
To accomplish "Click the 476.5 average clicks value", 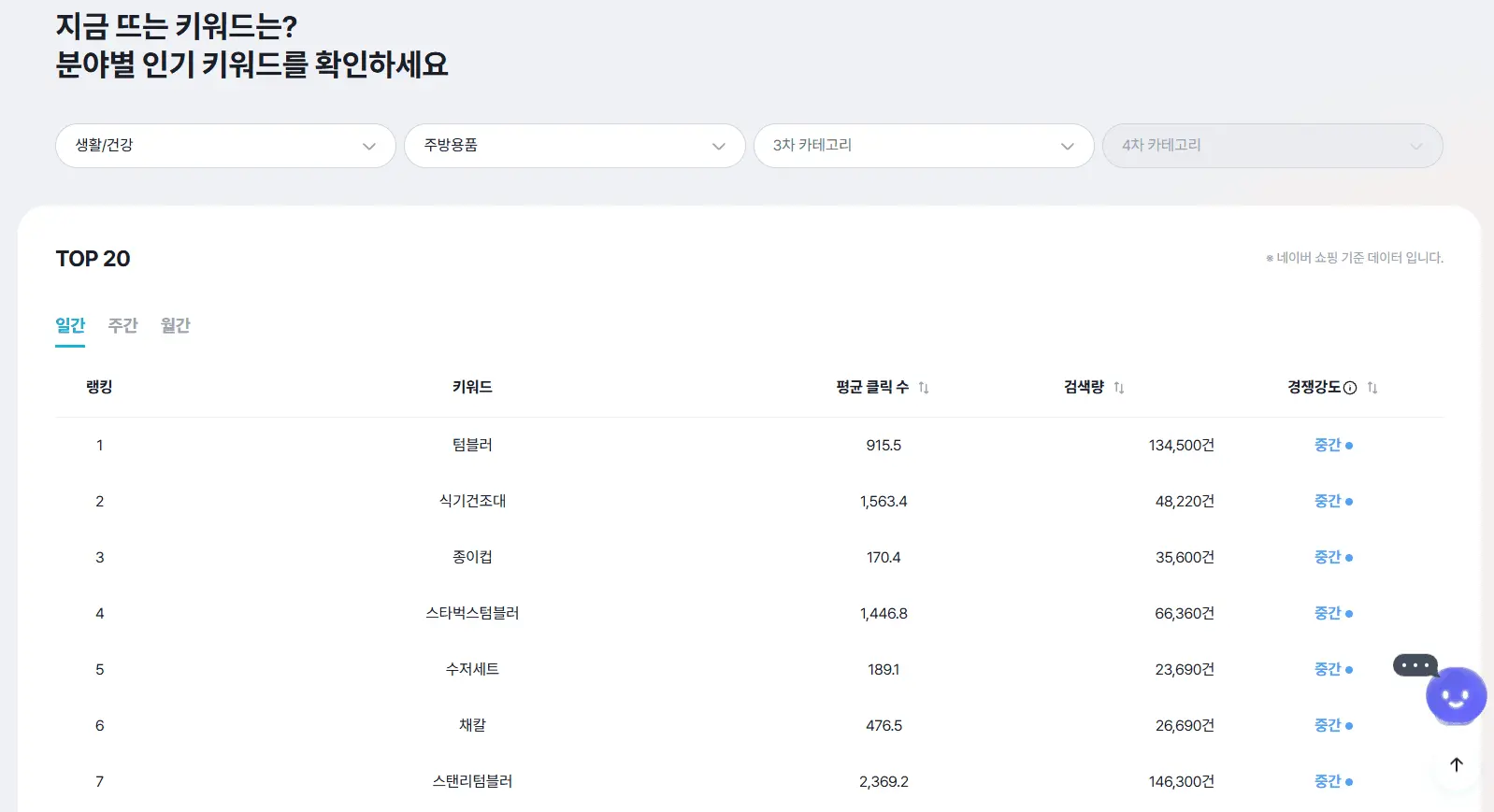I will pyautogui.click(x=883, y=725).
